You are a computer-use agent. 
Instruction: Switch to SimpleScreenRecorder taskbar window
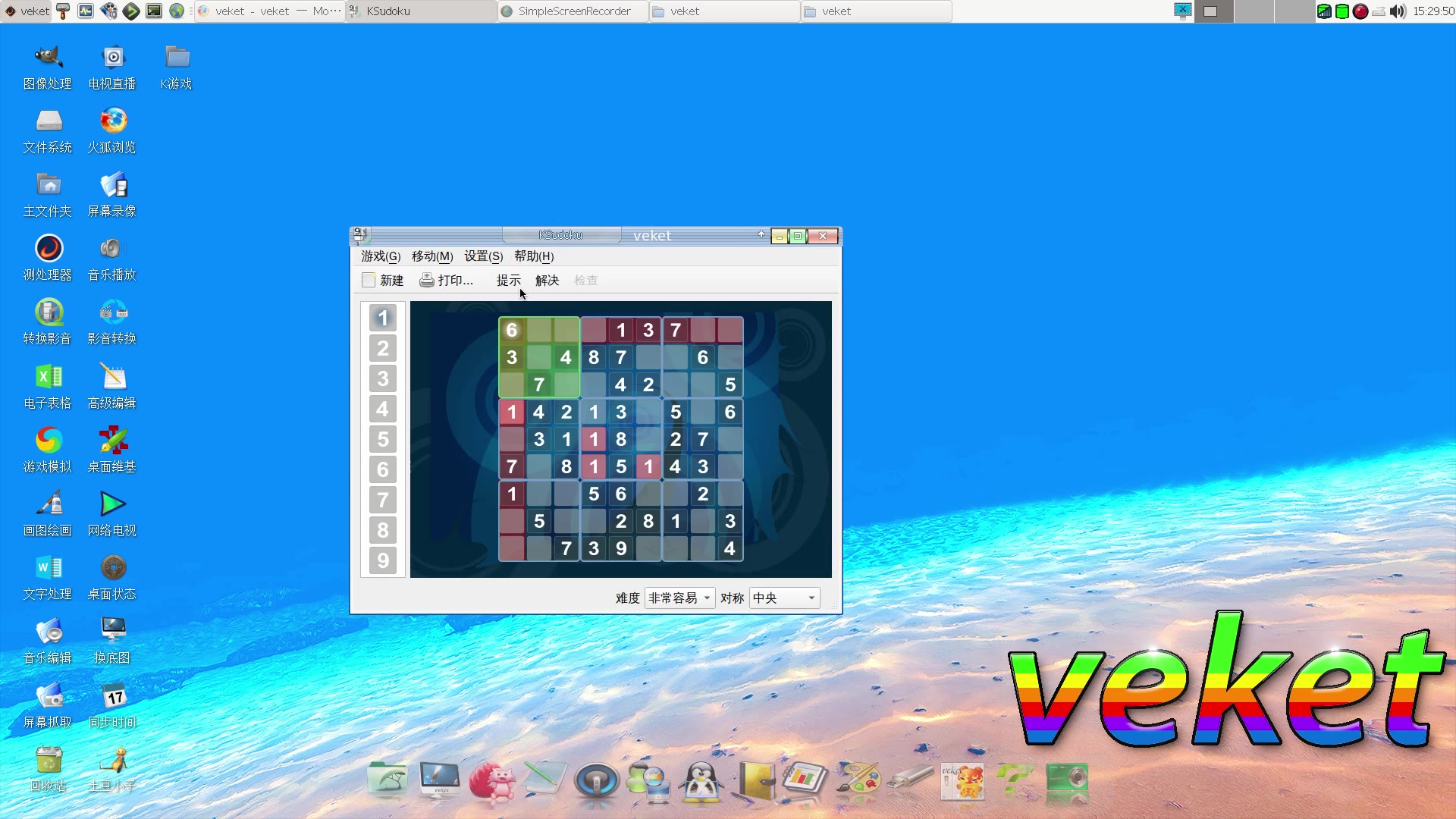pos(573,11)
